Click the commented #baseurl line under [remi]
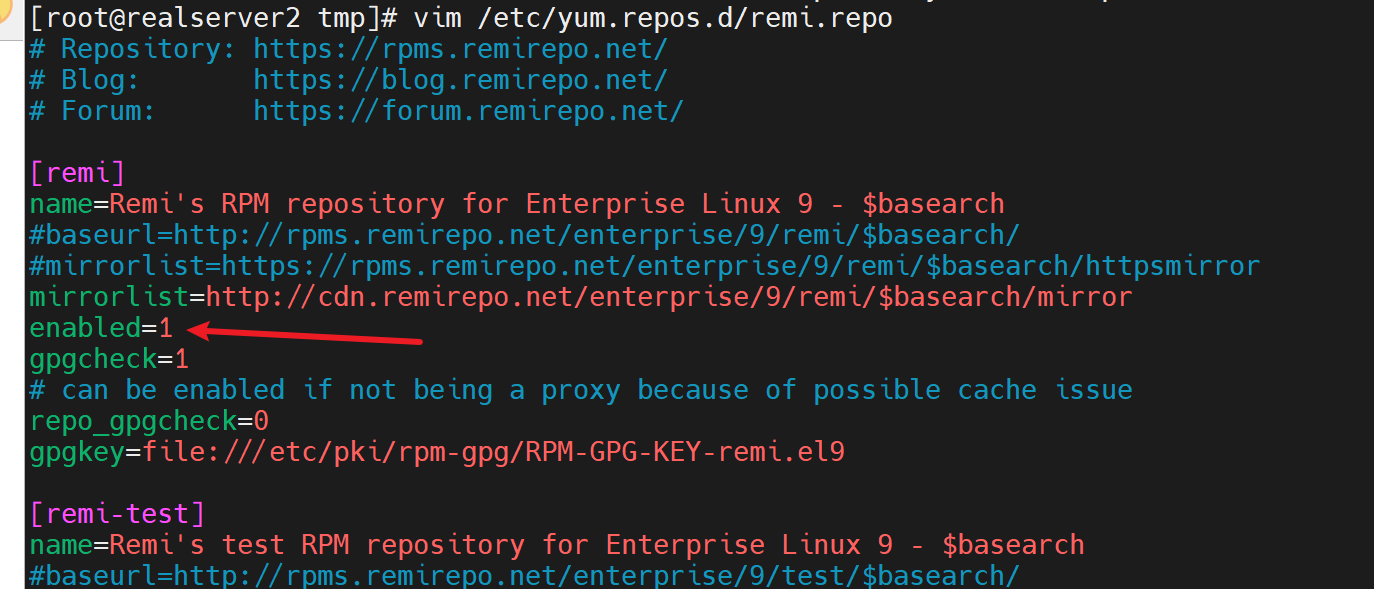 point(524,234)
